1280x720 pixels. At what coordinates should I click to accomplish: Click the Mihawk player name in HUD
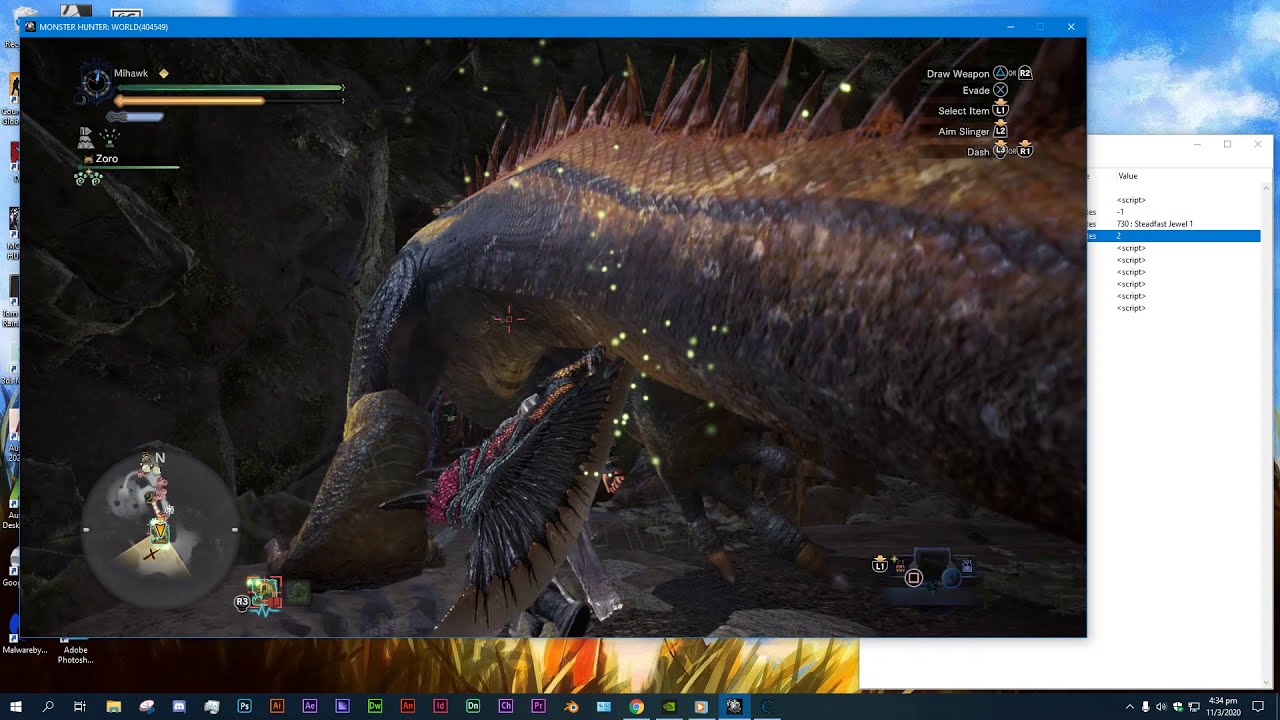(x=131, y=73)
